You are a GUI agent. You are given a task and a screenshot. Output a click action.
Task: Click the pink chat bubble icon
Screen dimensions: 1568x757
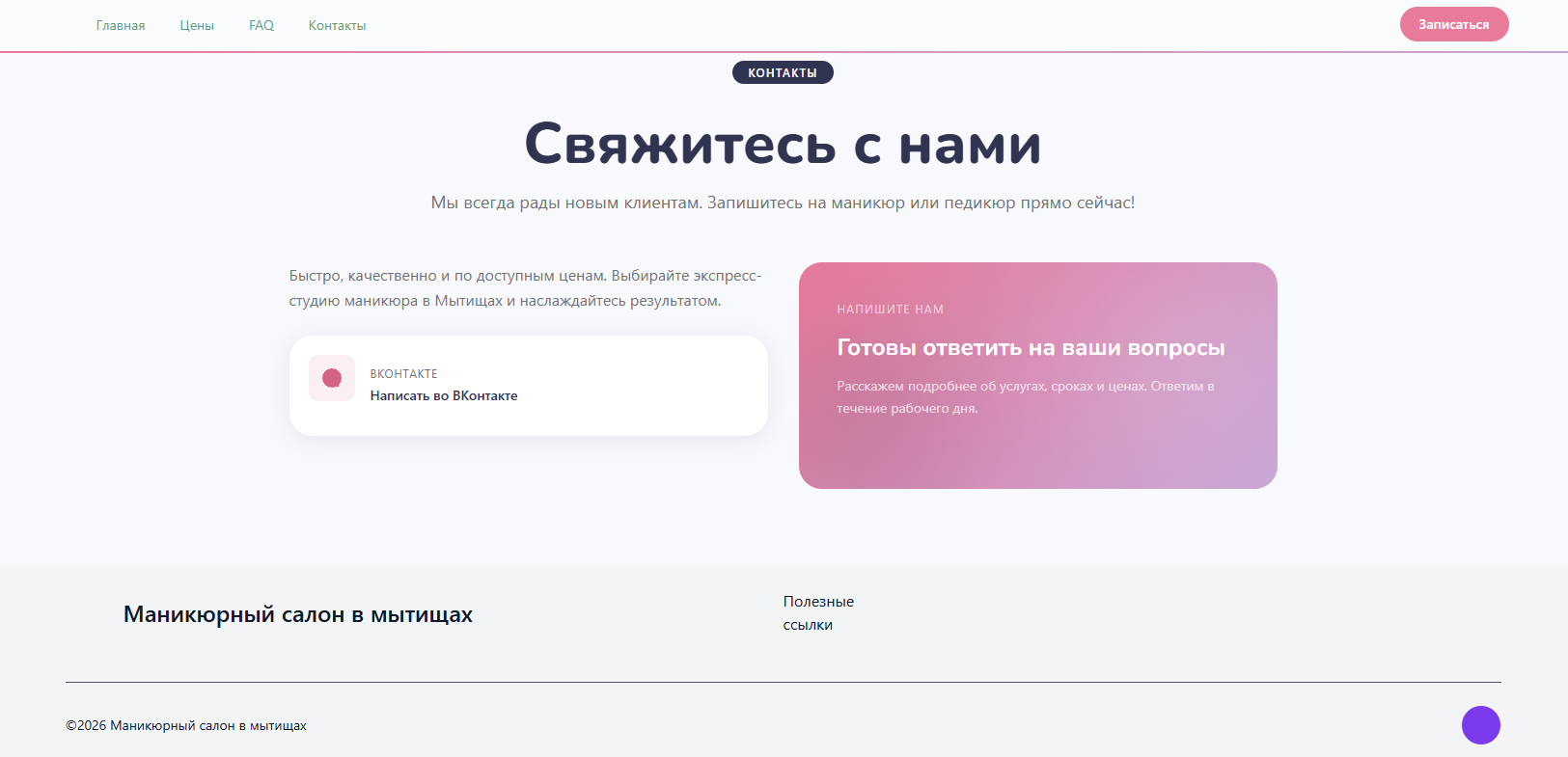332,378
